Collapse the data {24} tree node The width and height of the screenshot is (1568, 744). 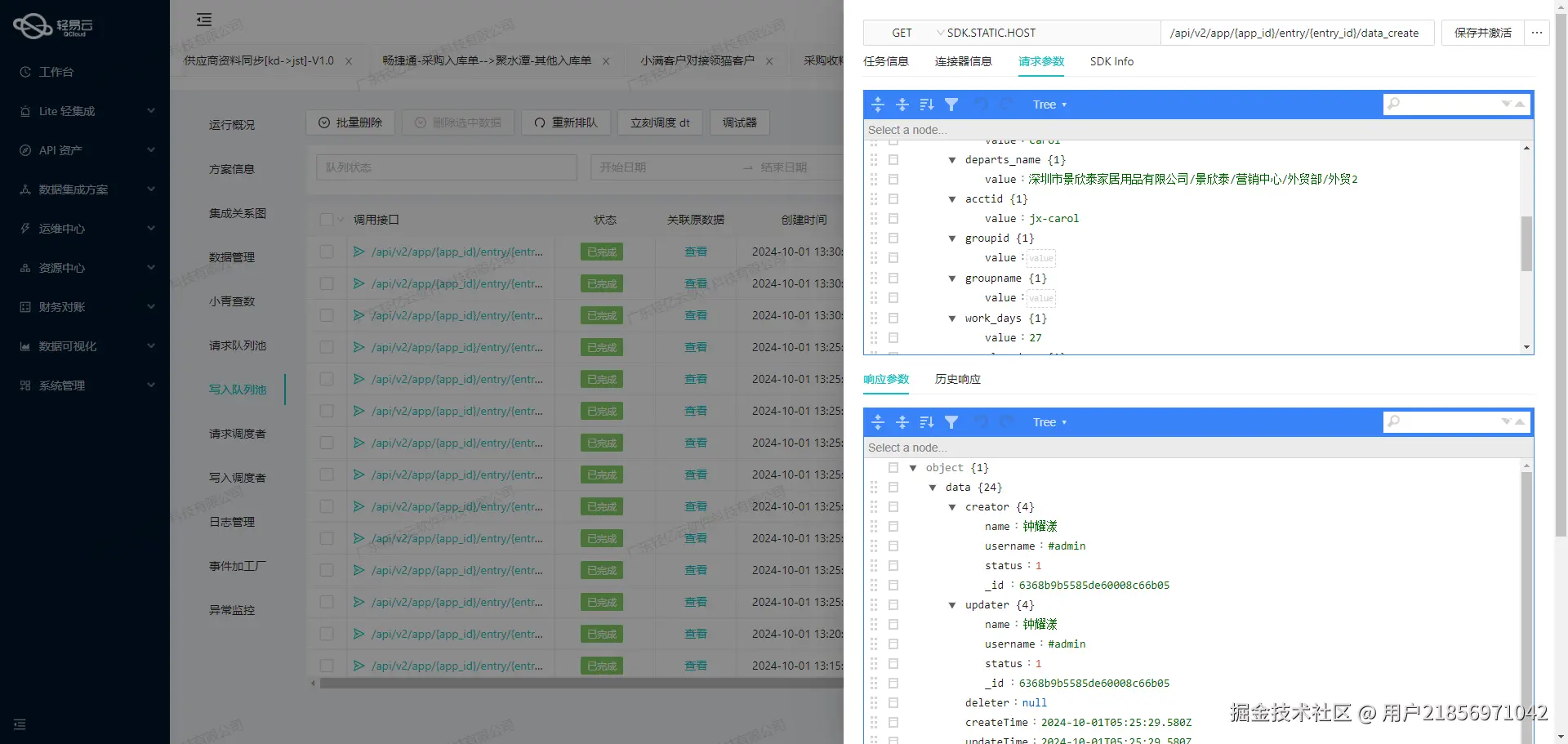(933, 487)
